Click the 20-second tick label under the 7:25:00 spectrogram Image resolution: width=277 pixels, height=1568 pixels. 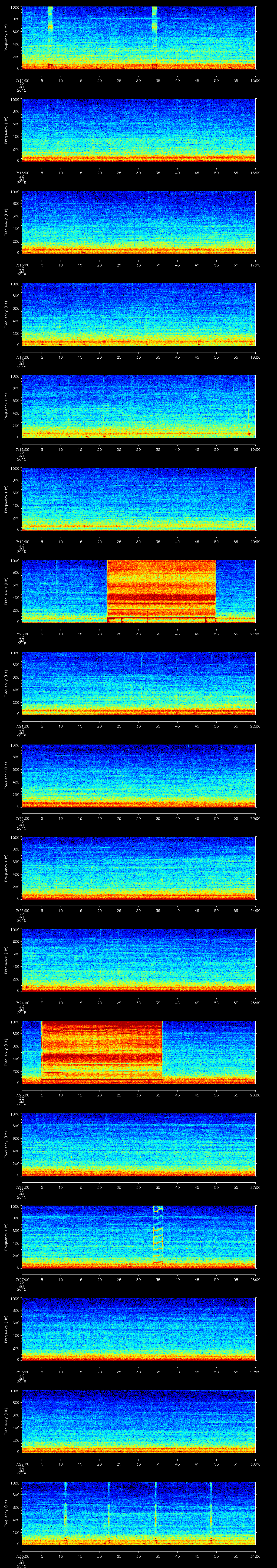(100, 1095)
